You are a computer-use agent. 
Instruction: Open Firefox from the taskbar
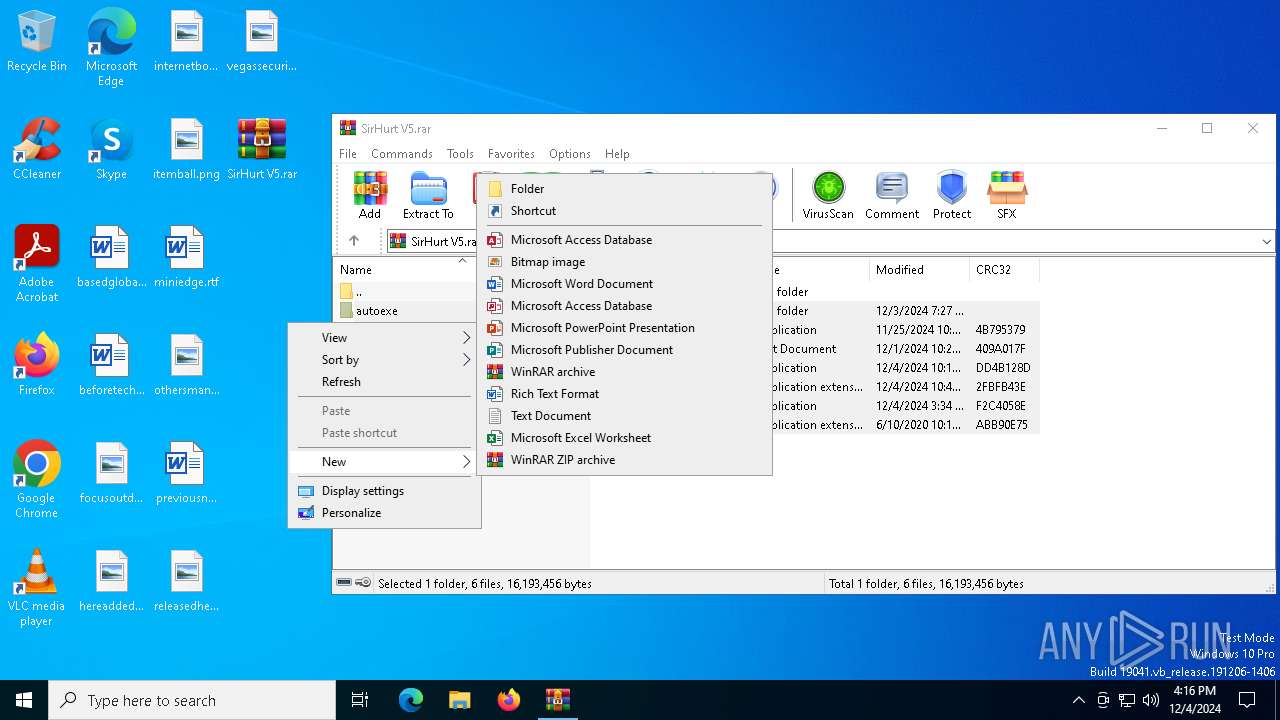pyautogui.click(x=508, y=700)
